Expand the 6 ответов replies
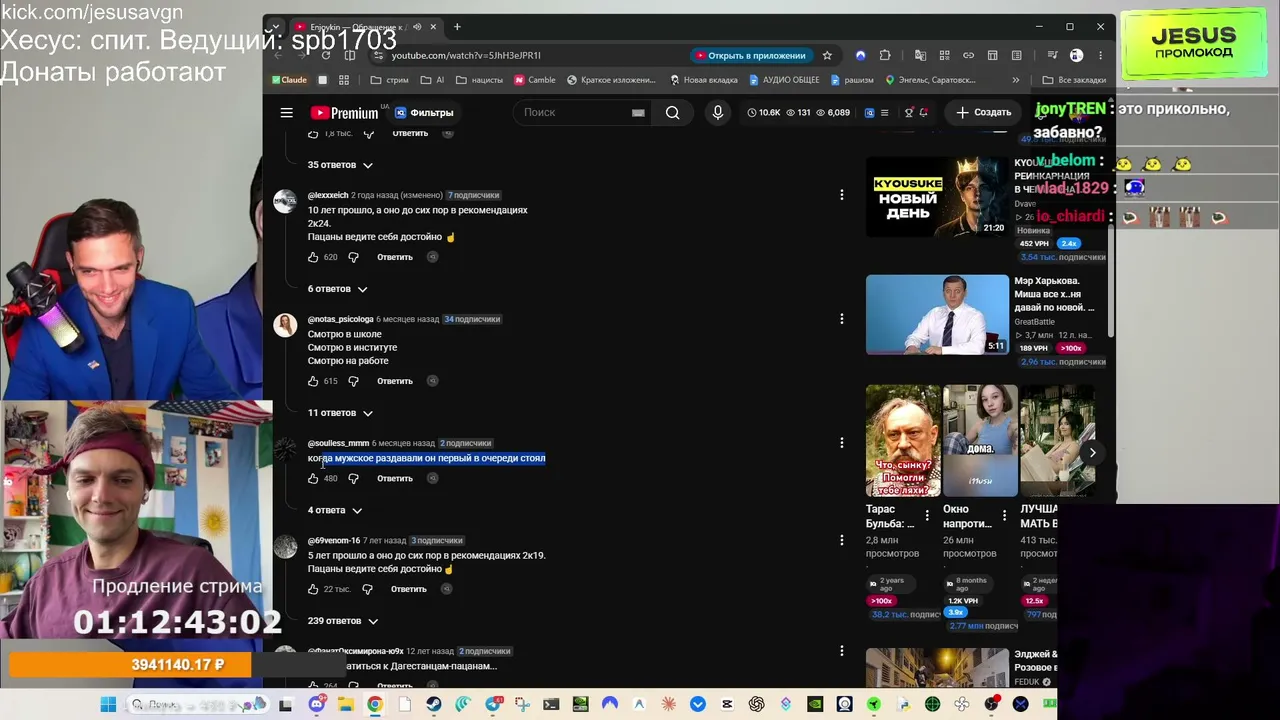The image size is (1280, 720). [x=338, y=289]
